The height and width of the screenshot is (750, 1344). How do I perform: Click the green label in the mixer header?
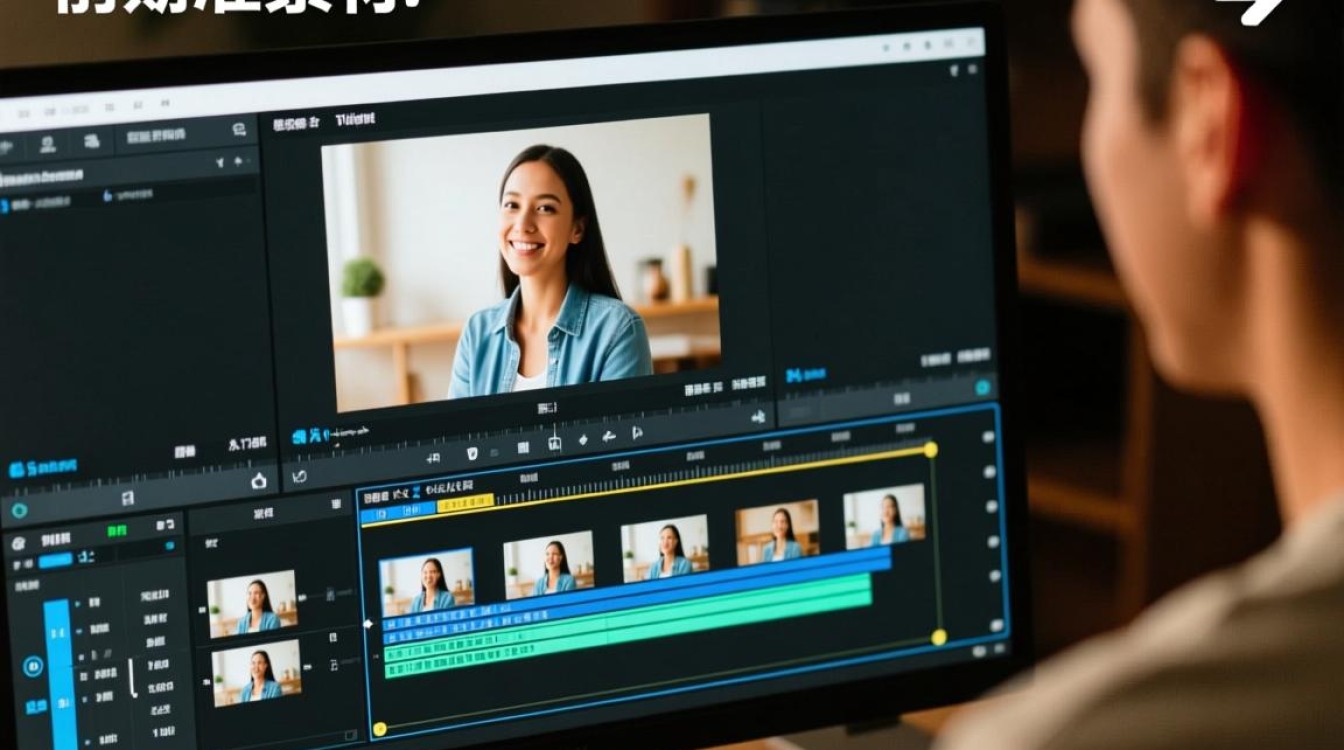117,530
